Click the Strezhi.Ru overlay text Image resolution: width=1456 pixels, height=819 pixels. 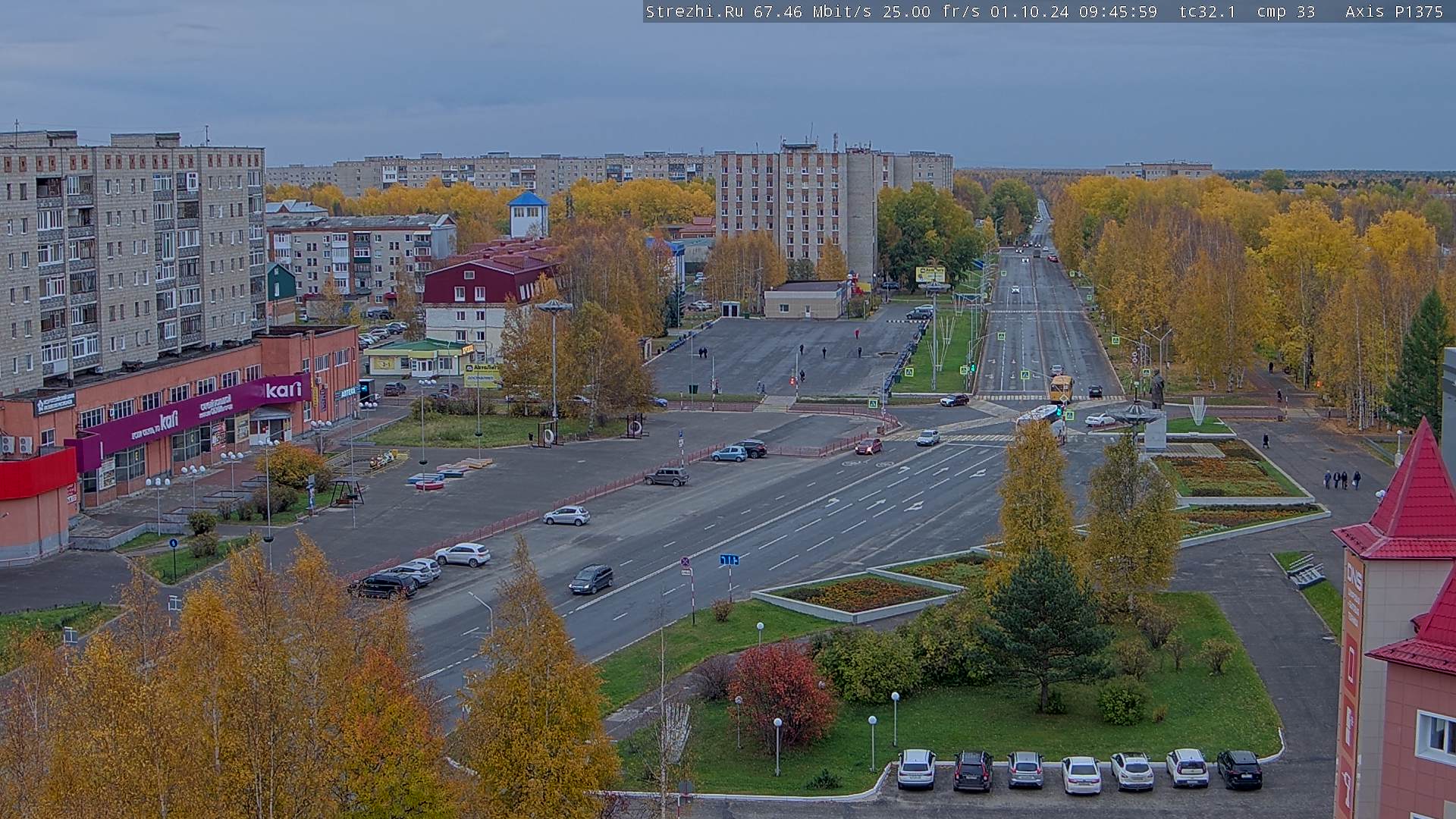pyautogui.click(x=694, y=11)
